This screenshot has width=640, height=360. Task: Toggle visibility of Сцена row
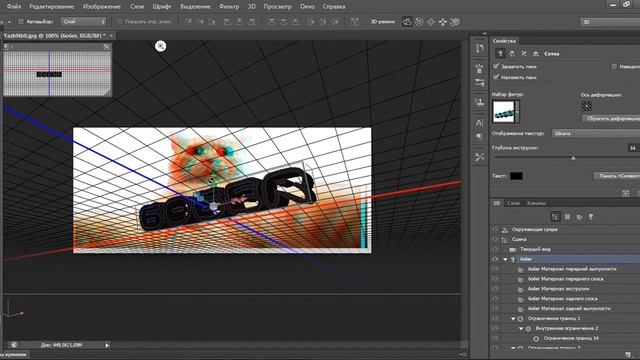click(495, 239)
